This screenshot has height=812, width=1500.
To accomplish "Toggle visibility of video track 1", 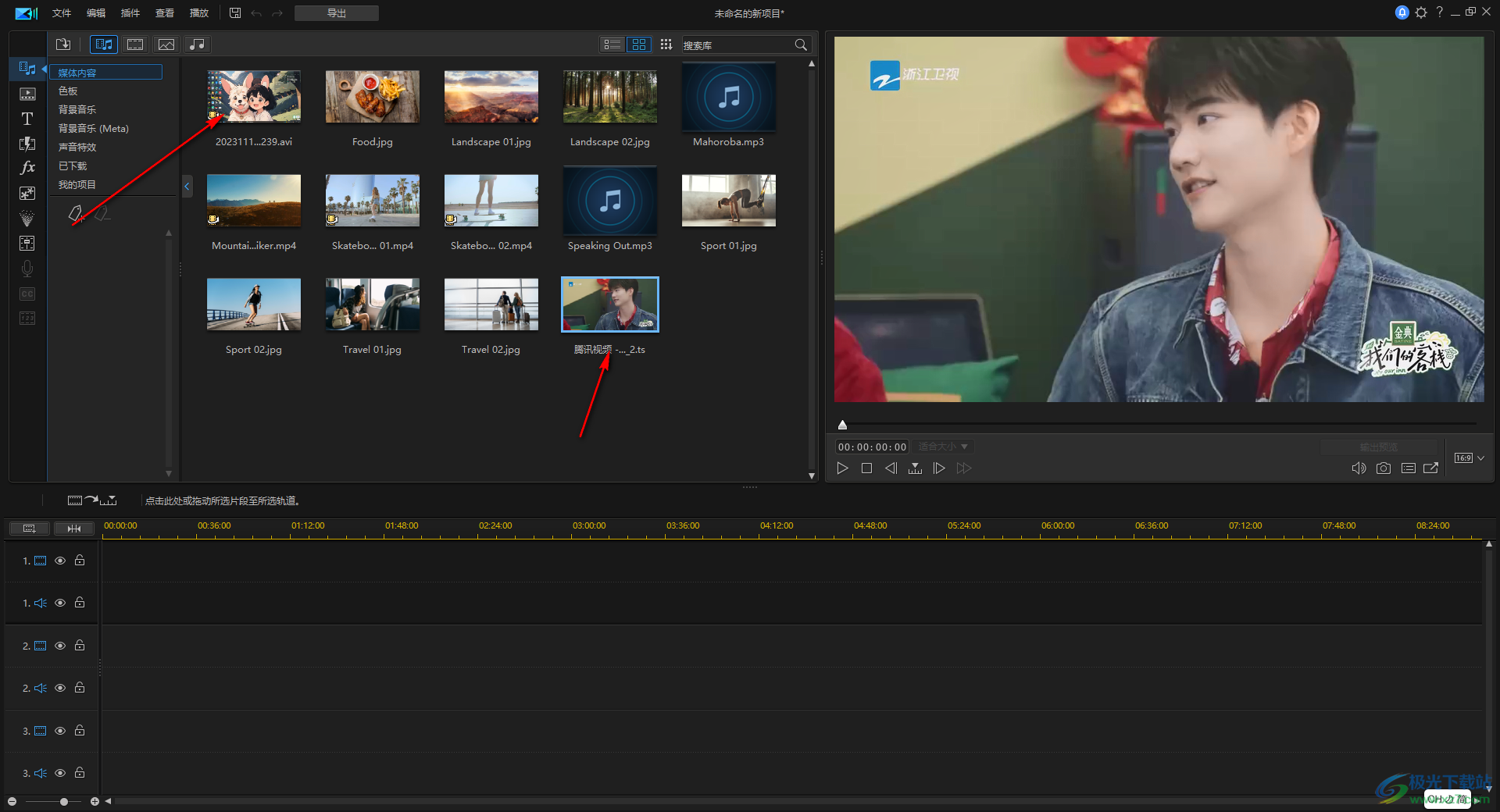I will pos(60,561).
